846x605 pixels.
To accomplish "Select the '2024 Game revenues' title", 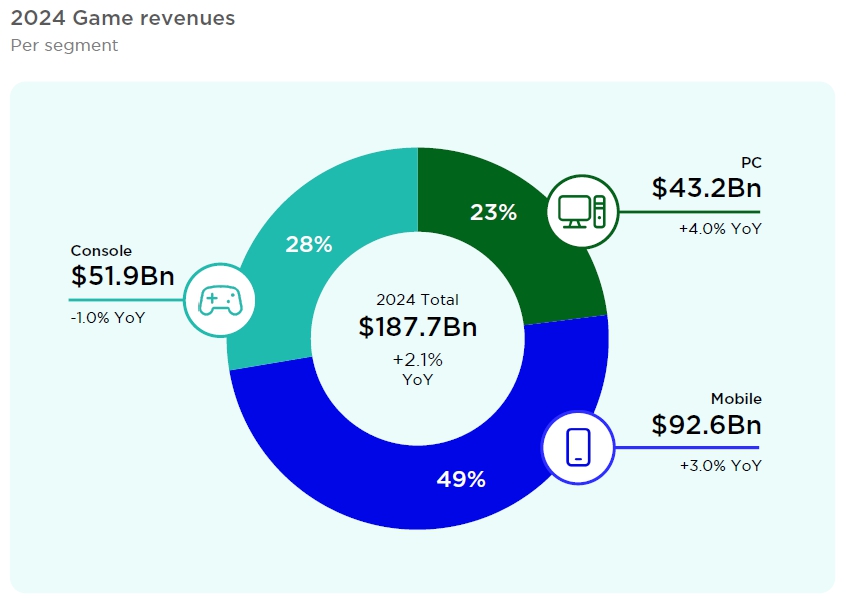I will click(x=123, y=18).
